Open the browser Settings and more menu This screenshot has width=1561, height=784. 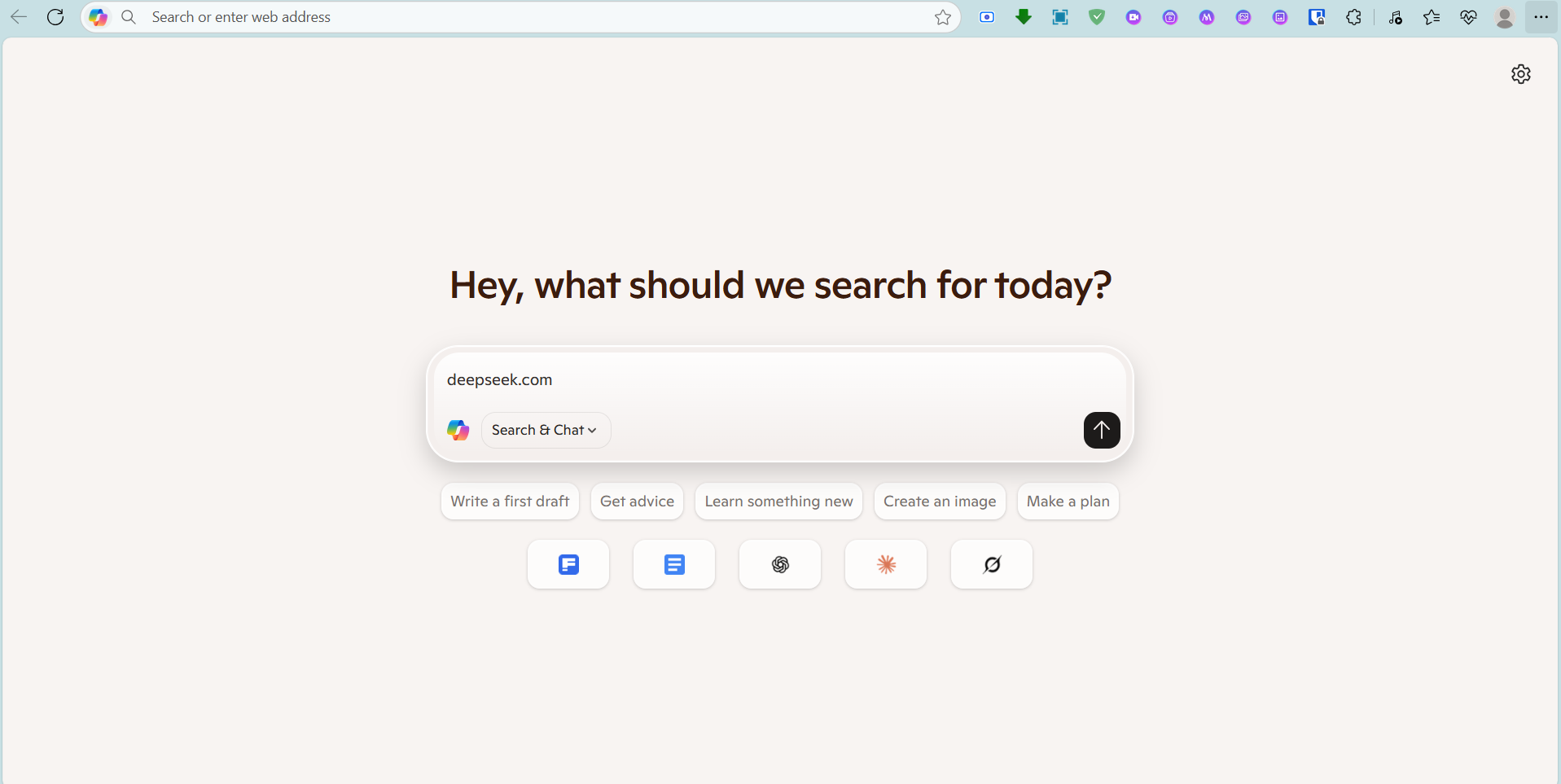1541,17
